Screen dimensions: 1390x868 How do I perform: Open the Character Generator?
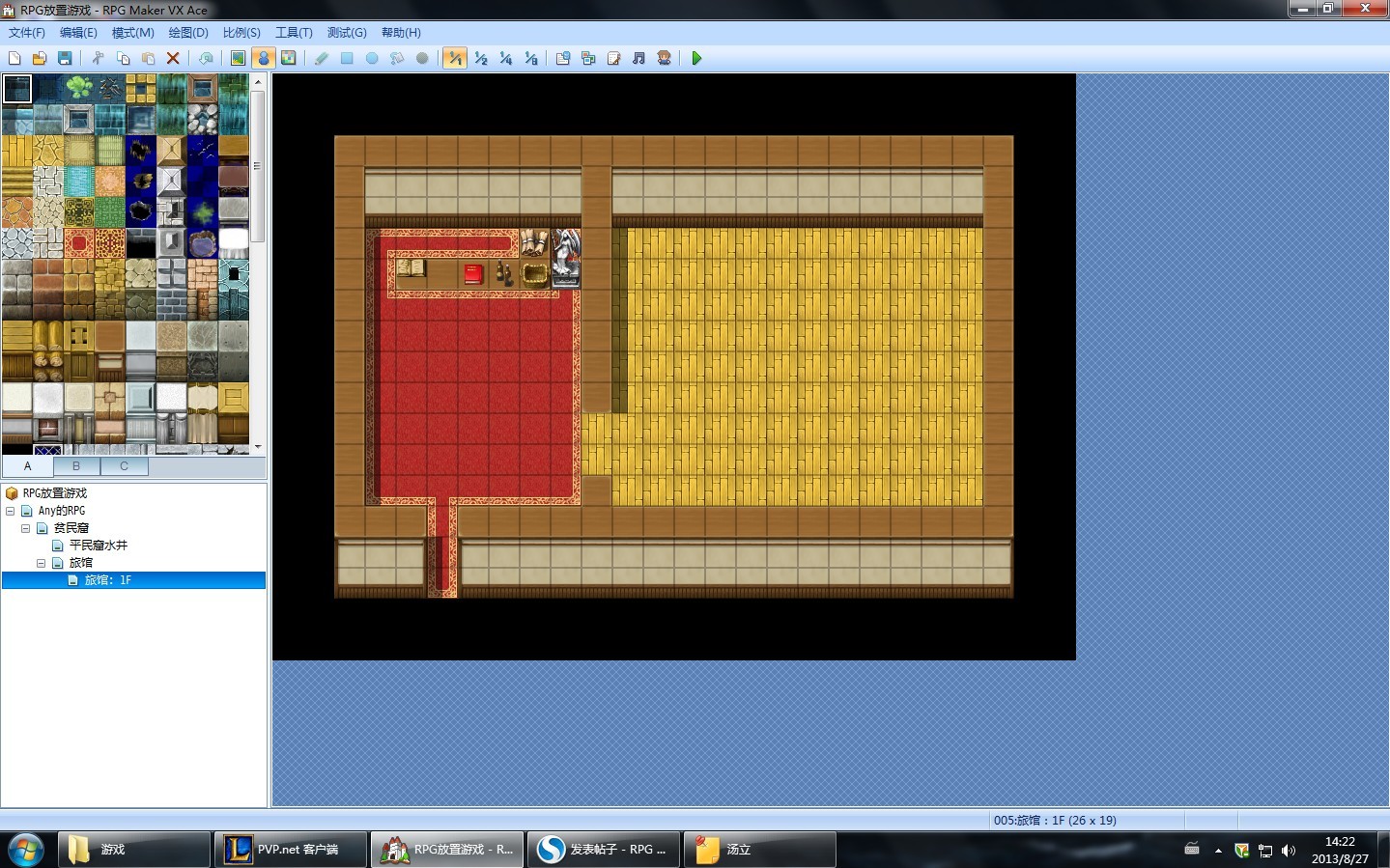coord(664,59)
